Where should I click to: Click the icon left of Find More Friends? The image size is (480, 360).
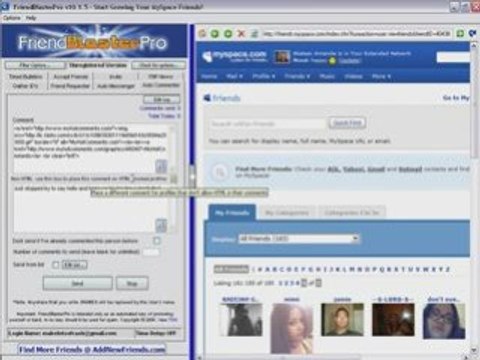220,172
